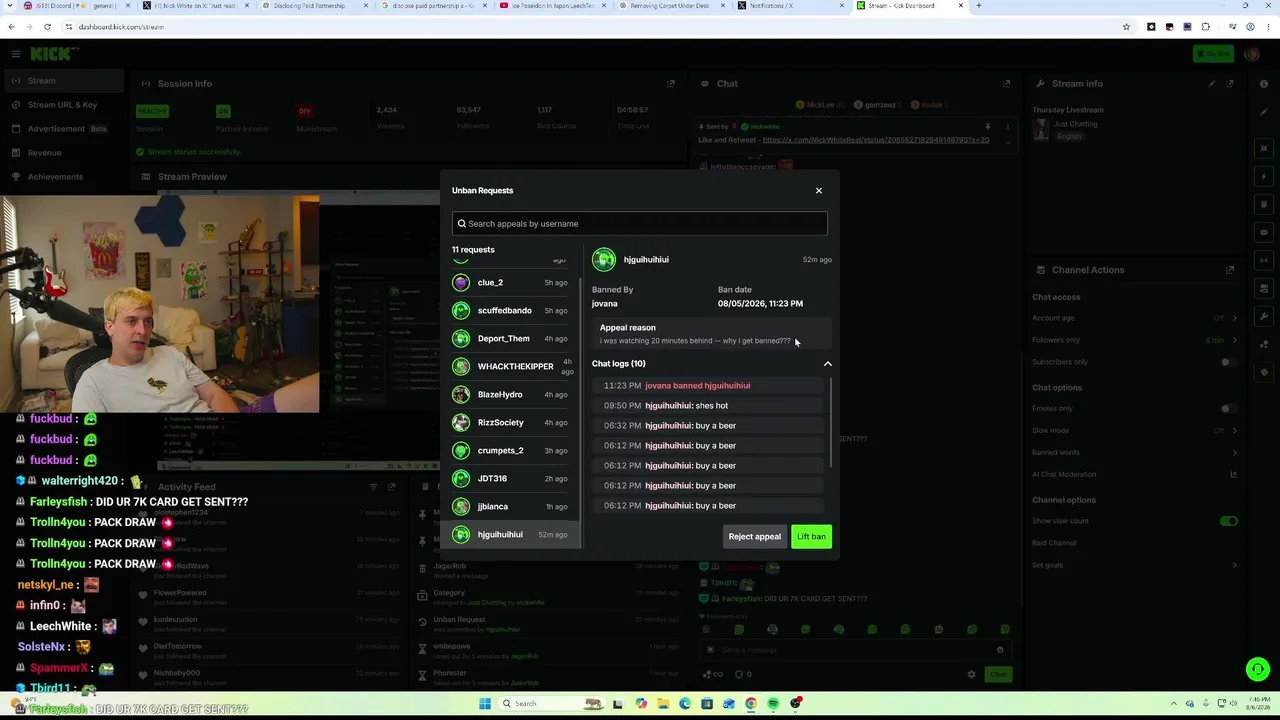The width and height of the screenshot is (1280, 720).
Task: Click the Search appeals by username field
Action: click(640, 223)
